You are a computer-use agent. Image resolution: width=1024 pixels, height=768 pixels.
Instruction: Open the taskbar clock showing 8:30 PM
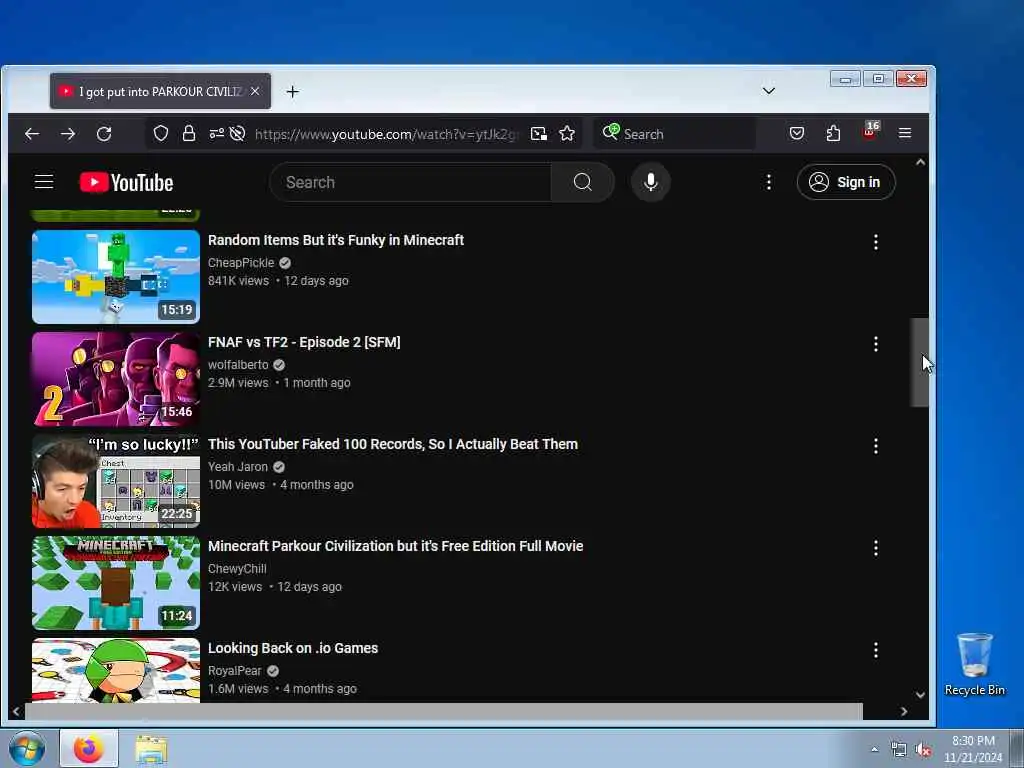[973, 749]
